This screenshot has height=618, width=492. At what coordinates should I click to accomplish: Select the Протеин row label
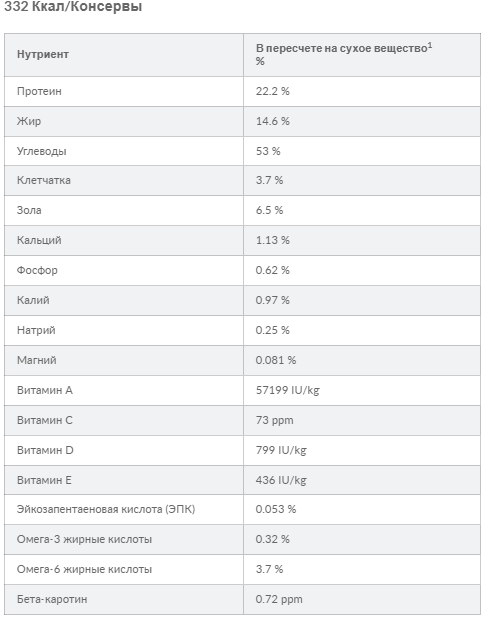[x=39, y=91]
